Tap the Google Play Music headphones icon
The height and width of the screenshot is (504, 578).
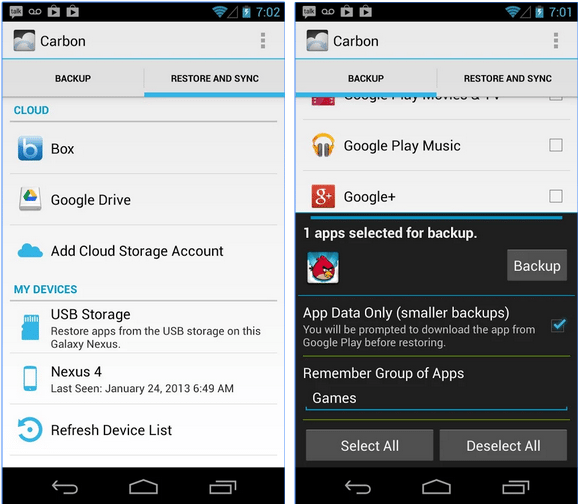(323, 145)
